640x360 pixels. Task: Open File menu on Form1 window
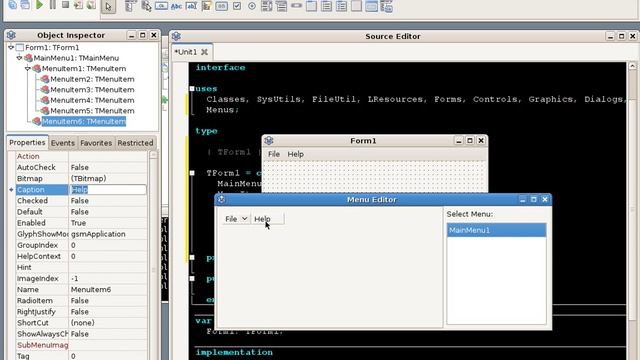pyautogui.click(x=273, y=154)
